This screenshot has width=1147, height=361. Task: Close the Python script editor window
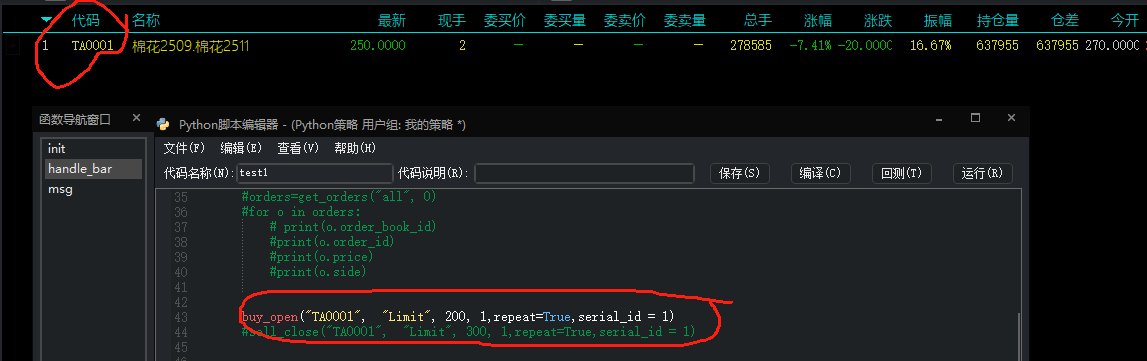click(1011, 118)
